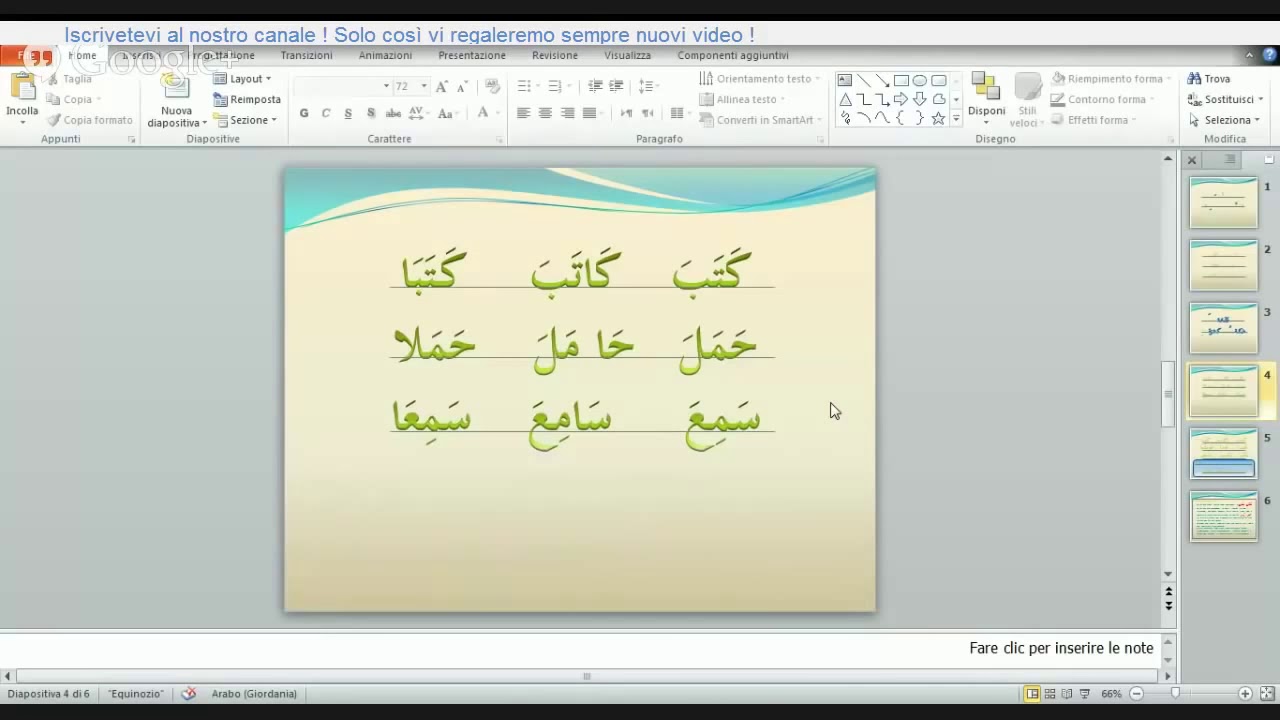Click the Incolla paste icon
Screen dimensions: 1280x720
point(22,87)
